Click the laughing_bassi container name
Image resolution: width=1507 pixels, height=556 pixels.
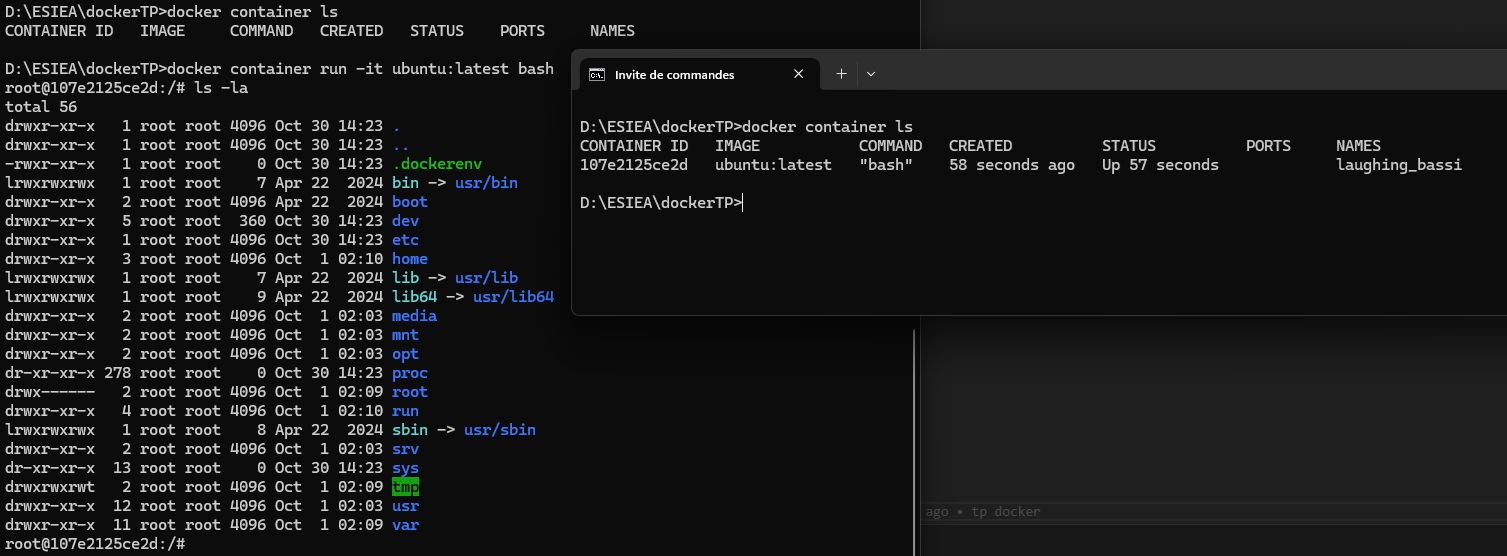1398,165
